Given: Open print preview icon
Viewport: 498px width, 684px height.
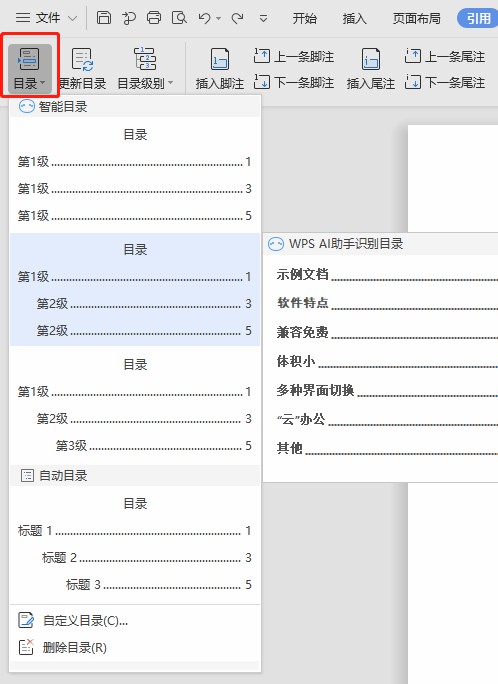Looking at the screenshot, I should (179, 18).
